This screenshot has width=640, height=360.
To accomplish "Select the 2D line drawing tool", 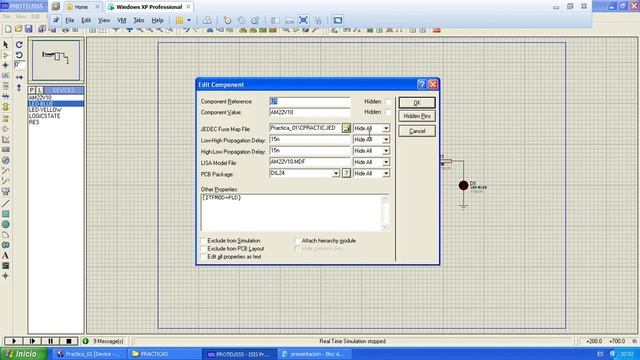I will point(5,203).
